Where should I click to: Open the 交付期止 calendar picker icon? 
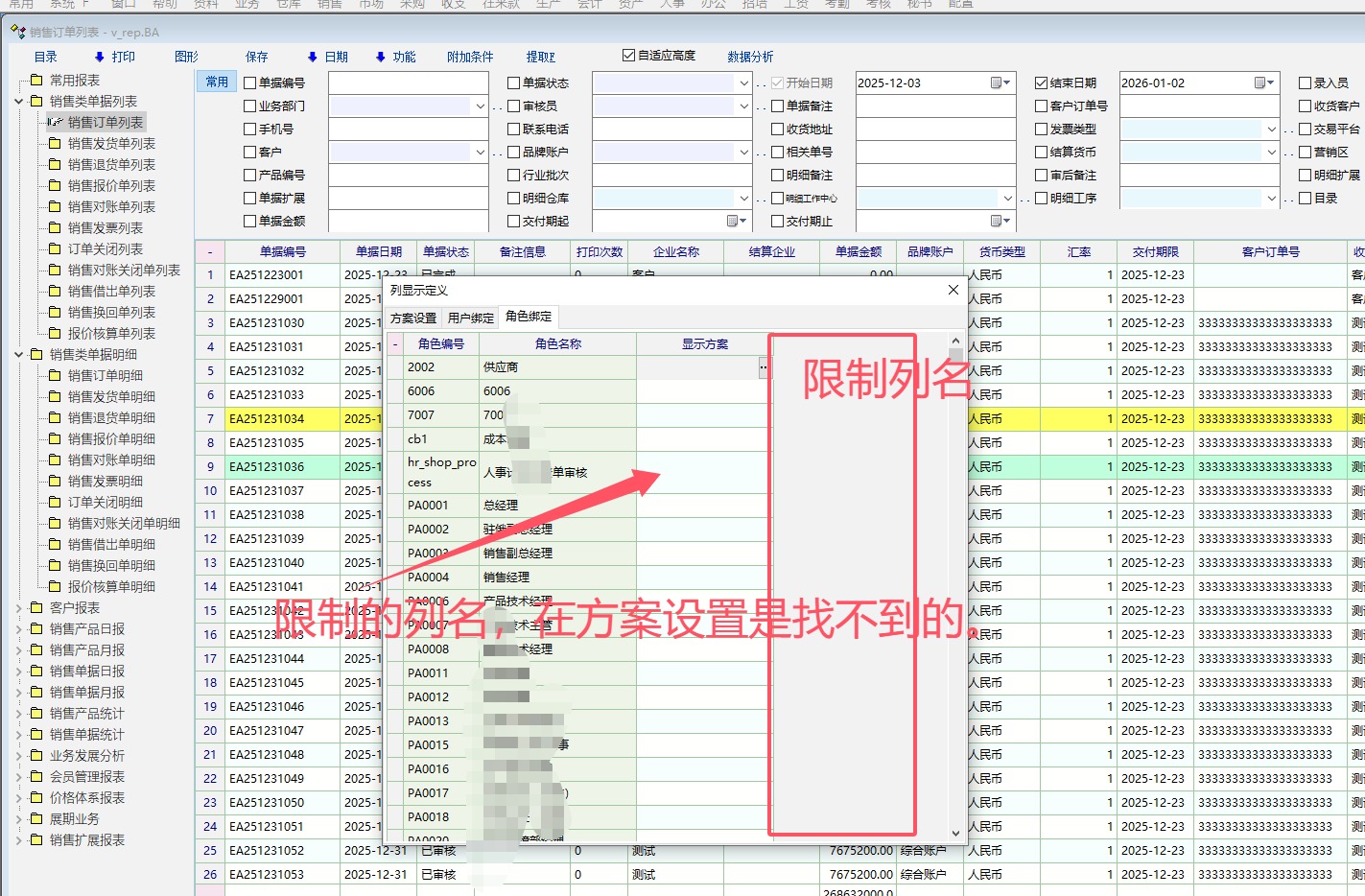click(999, 222)
